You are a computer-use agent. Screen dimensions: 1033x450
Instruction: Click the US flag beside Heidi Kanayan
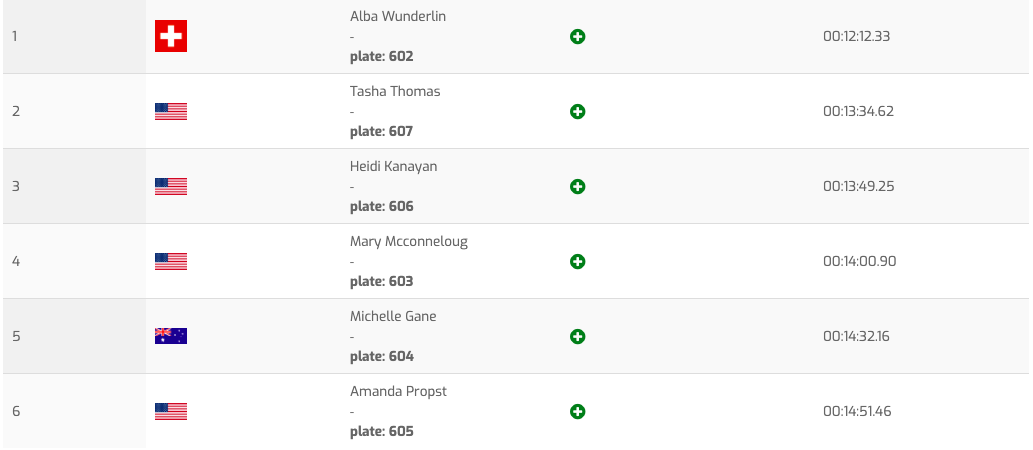click(171, 187)
